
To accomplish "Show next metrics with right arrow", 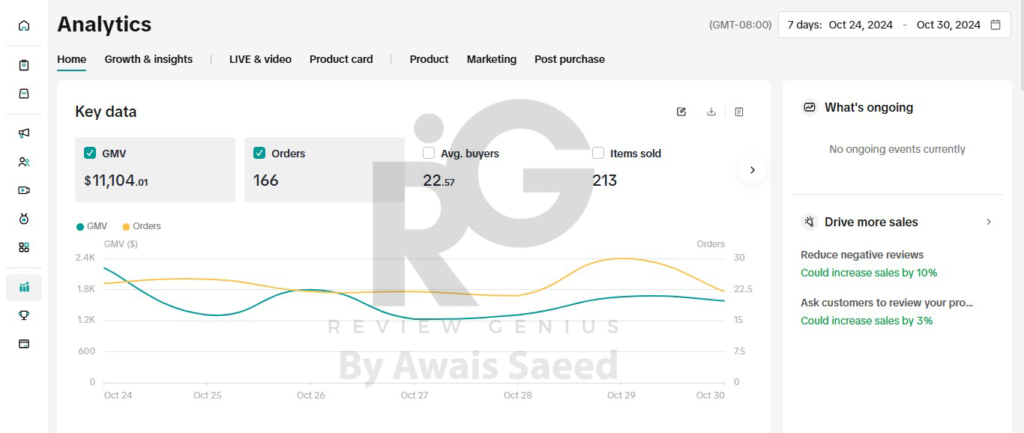I will click(x=752, y=170).
